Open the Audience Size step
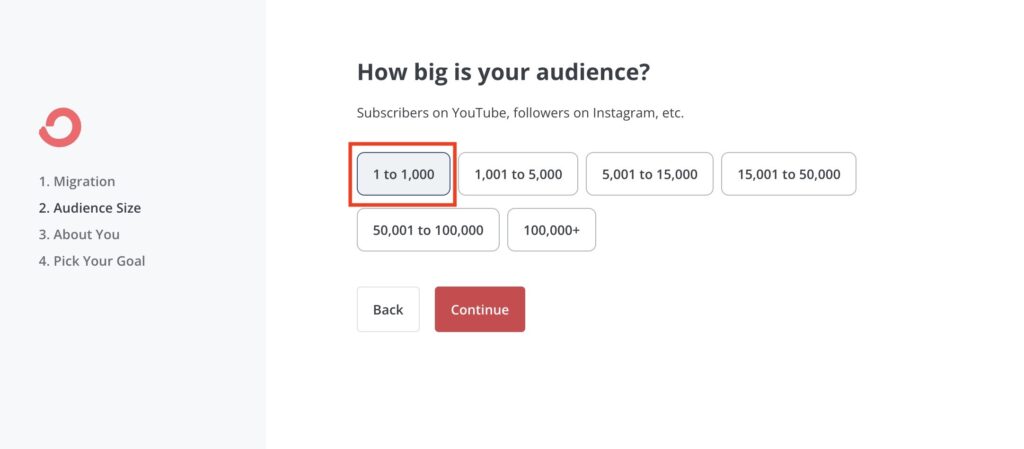Image resolution: width=1024 pixels, height=449 pixels. (x=89, y=208)
